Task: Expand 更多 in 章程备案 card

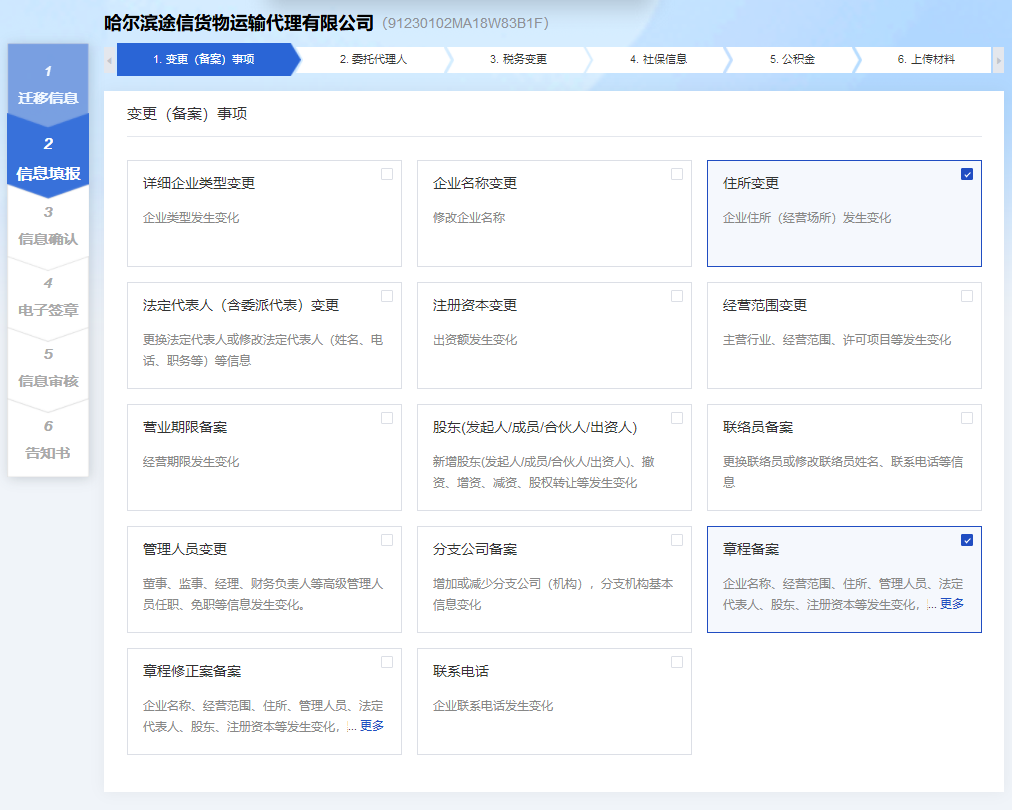Action: [x=952, y=604]
